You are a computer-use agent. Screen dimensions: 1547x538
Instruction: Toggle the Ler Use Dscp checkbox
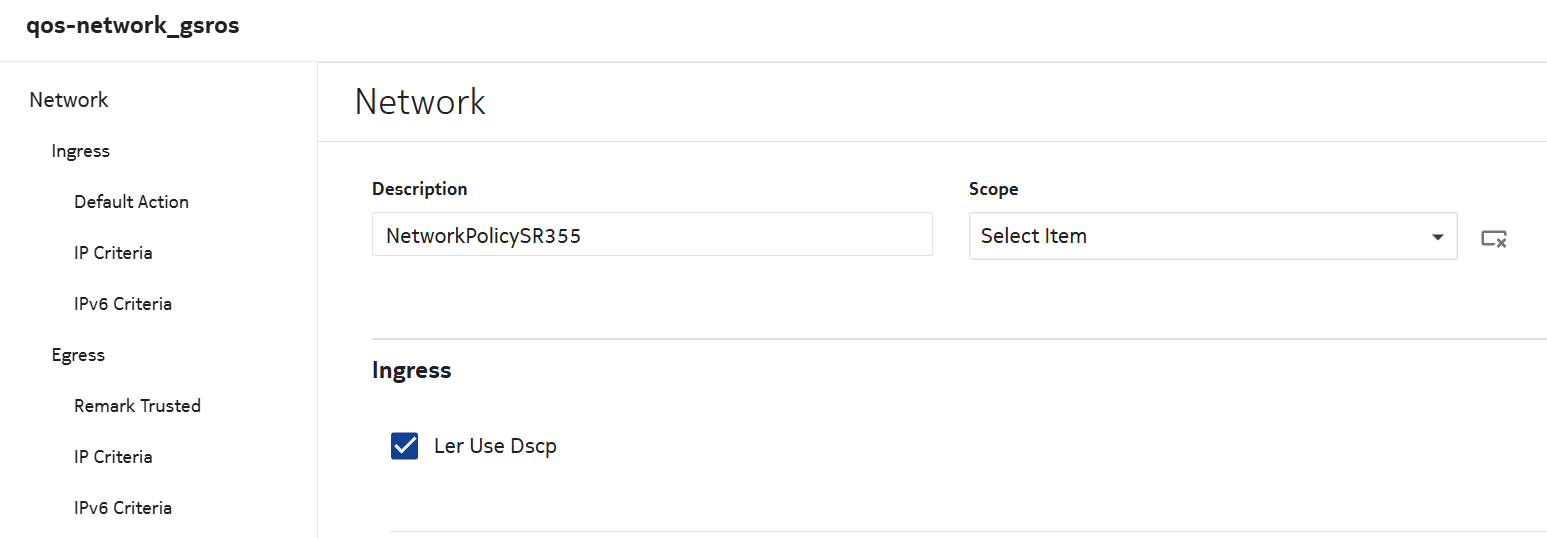(404, 446)
